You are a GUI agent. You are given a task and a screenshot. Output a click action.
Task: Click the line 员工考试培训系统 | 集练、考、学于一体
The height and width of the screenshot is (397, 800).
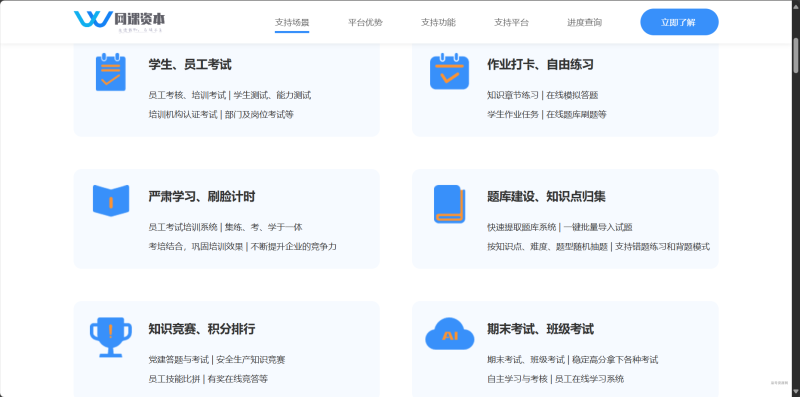(225, 227)
